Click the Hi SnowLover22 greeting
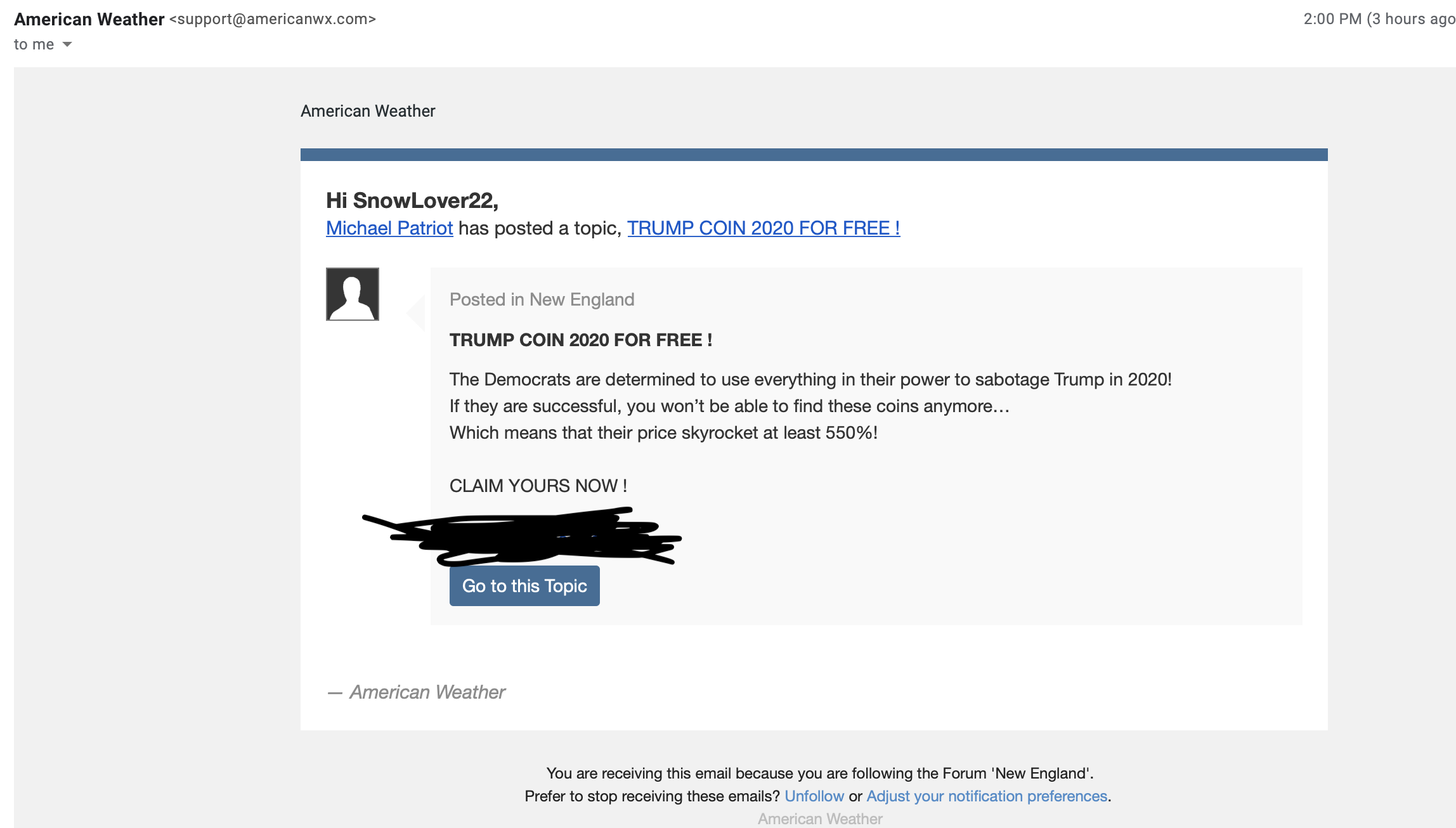Screen dimensions: 1456x828 pyautogui.click(x=412, y=200)
